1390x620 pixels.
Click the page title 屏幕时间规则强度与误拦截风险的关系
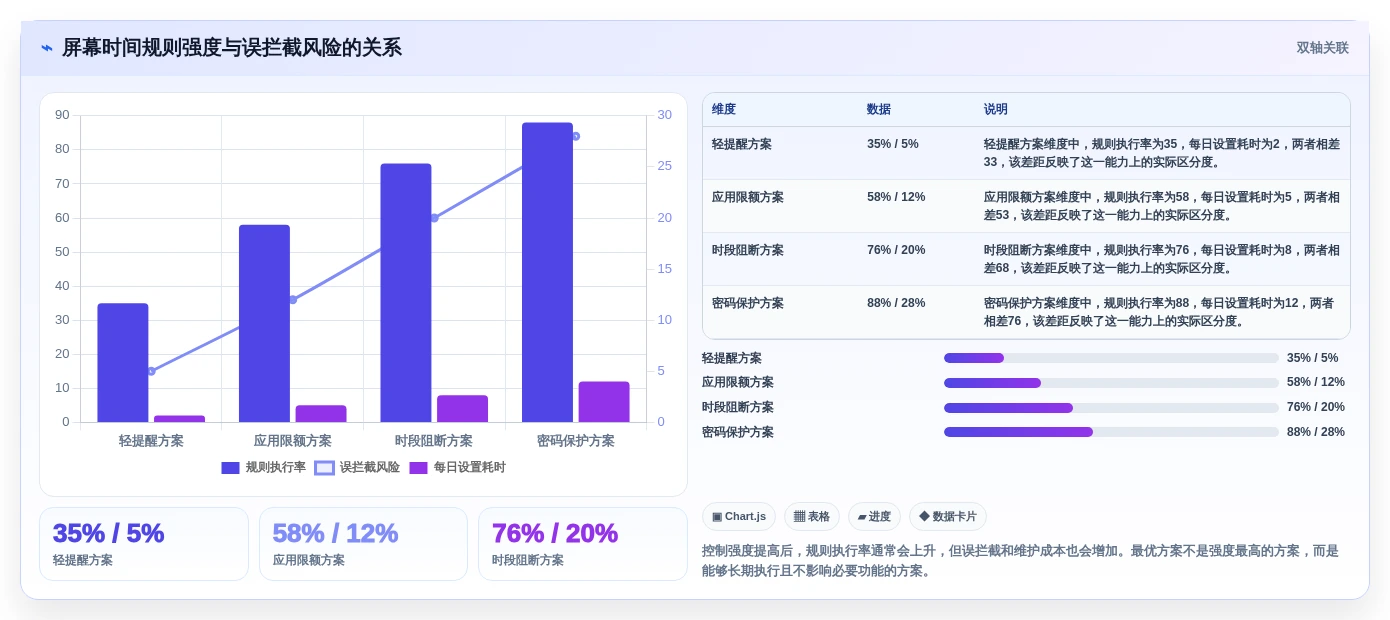[x=232, y=48]
